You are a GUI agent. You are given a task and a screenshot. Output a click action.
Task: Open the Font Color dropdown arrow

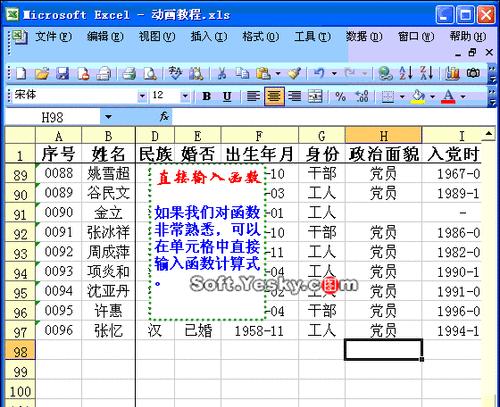coord(463,97)
